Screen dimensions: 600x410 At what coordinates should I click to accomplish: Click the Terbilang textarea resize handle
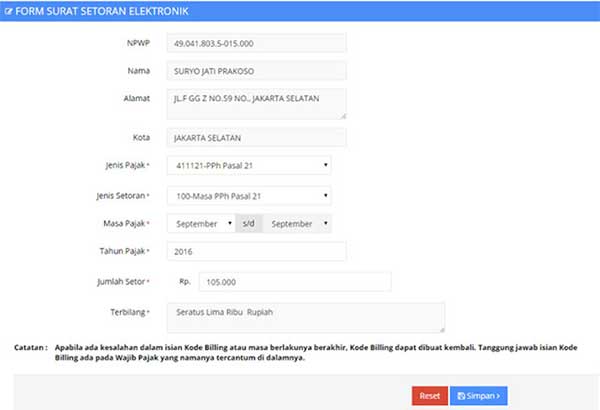[x=442, y=330]
